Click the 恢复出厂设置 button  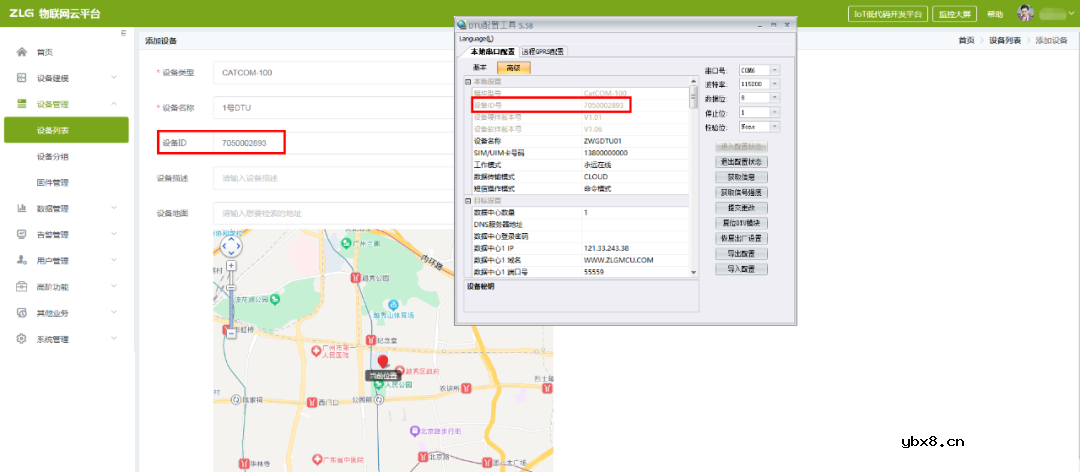(x=742, y=238)
